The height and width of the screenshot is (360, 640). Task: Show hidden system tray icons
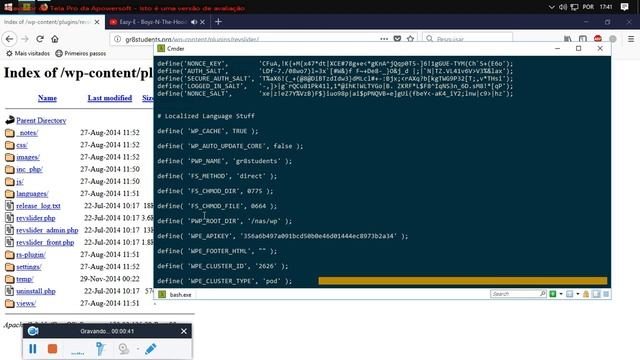[551, 7]
